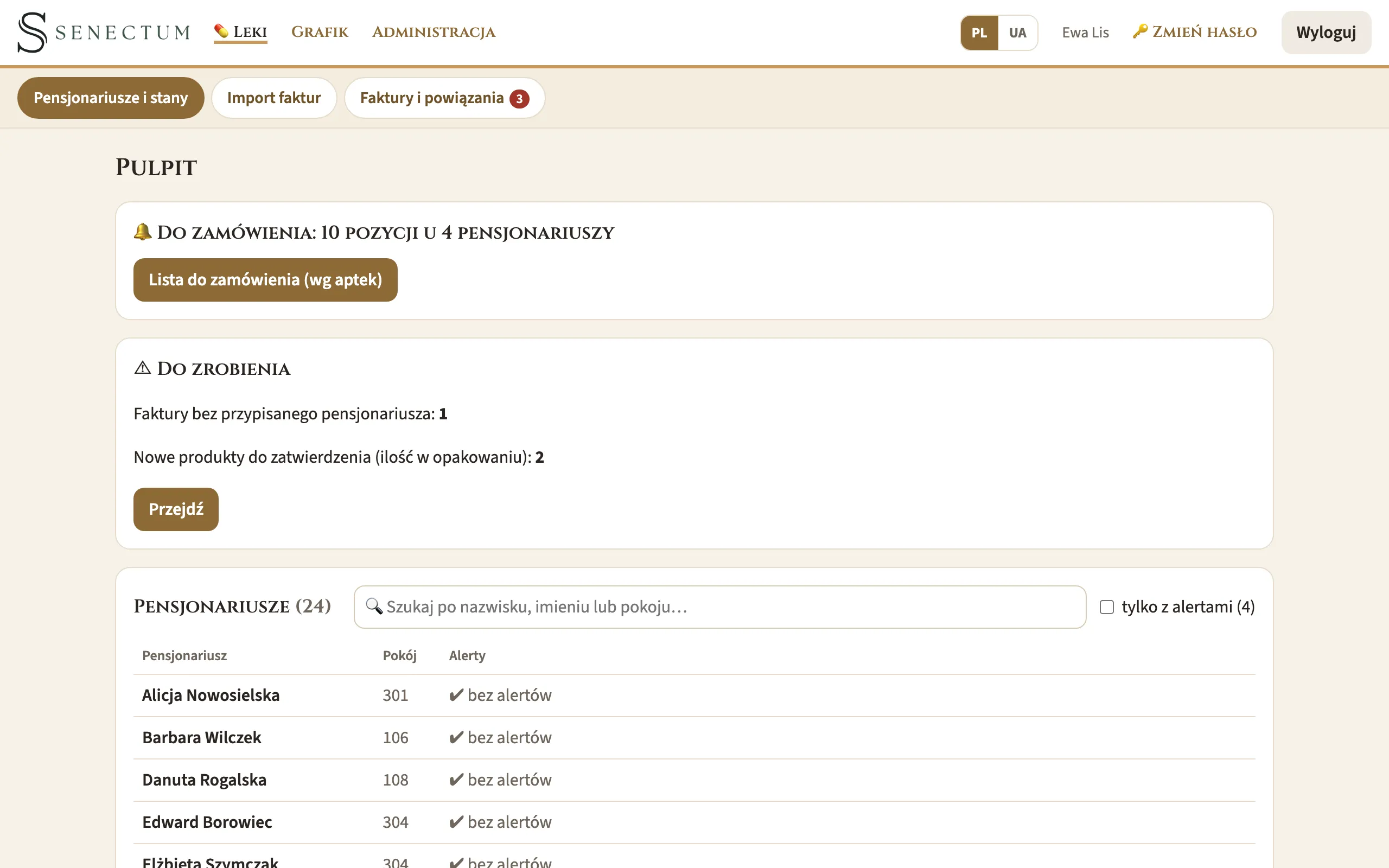Click the key icon beside Zmień hasło
1389x868 pixels.
point(1140,31)
